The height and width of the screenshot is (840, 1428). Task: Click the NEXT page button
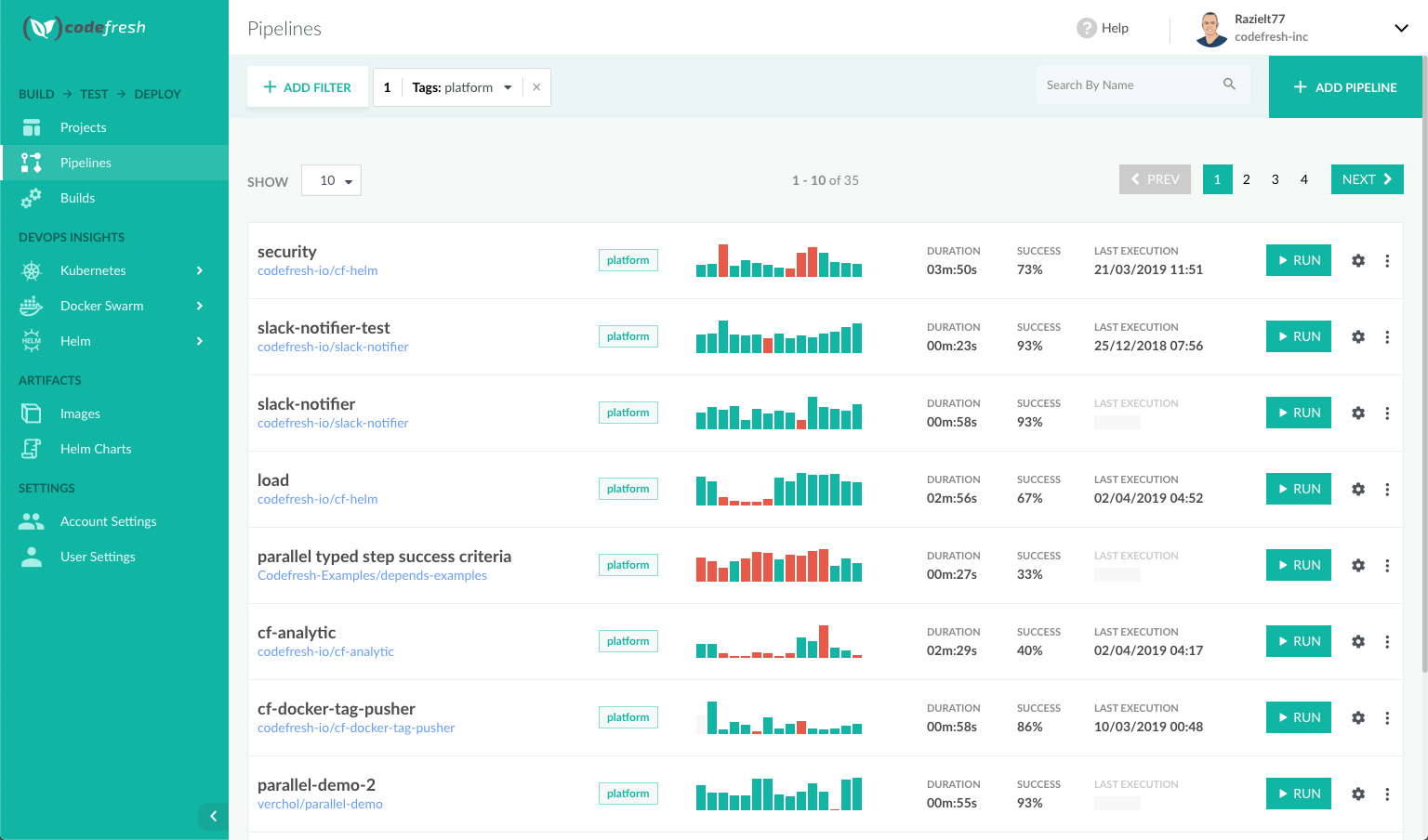(1367, 179)
